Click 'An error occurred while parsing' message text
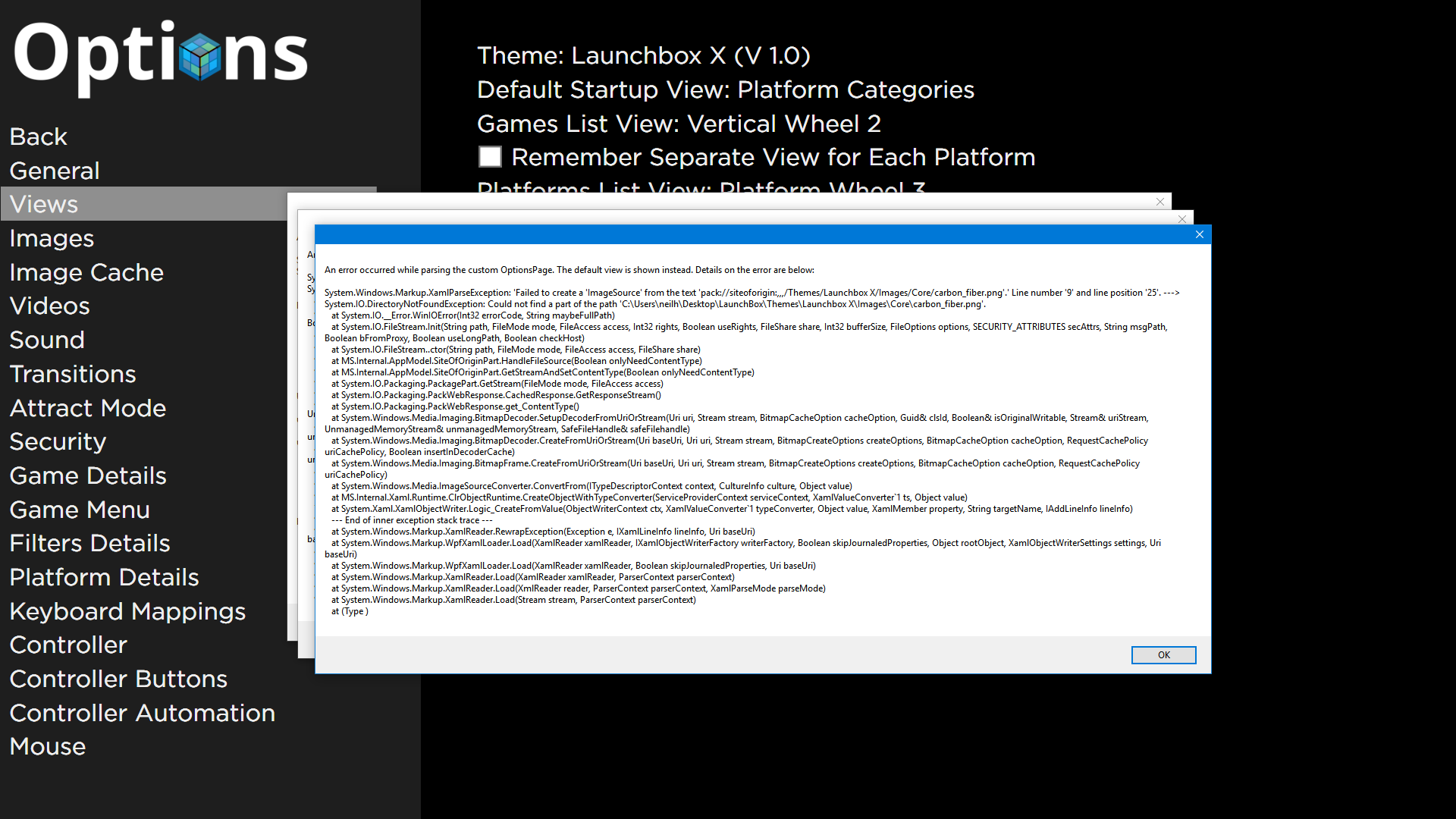 [570, 270]
